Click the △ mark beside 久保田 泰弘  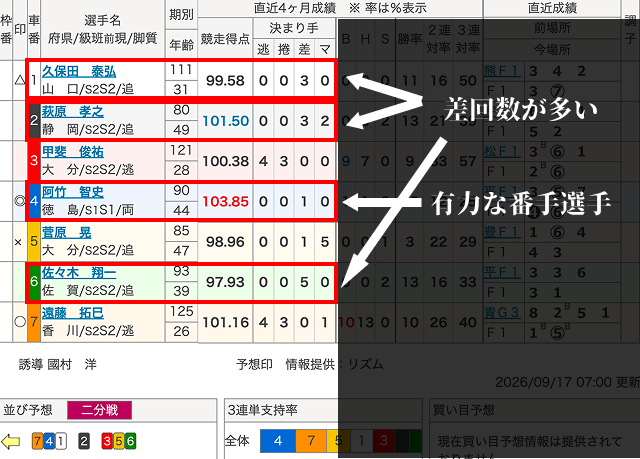(x=20, y=80)
